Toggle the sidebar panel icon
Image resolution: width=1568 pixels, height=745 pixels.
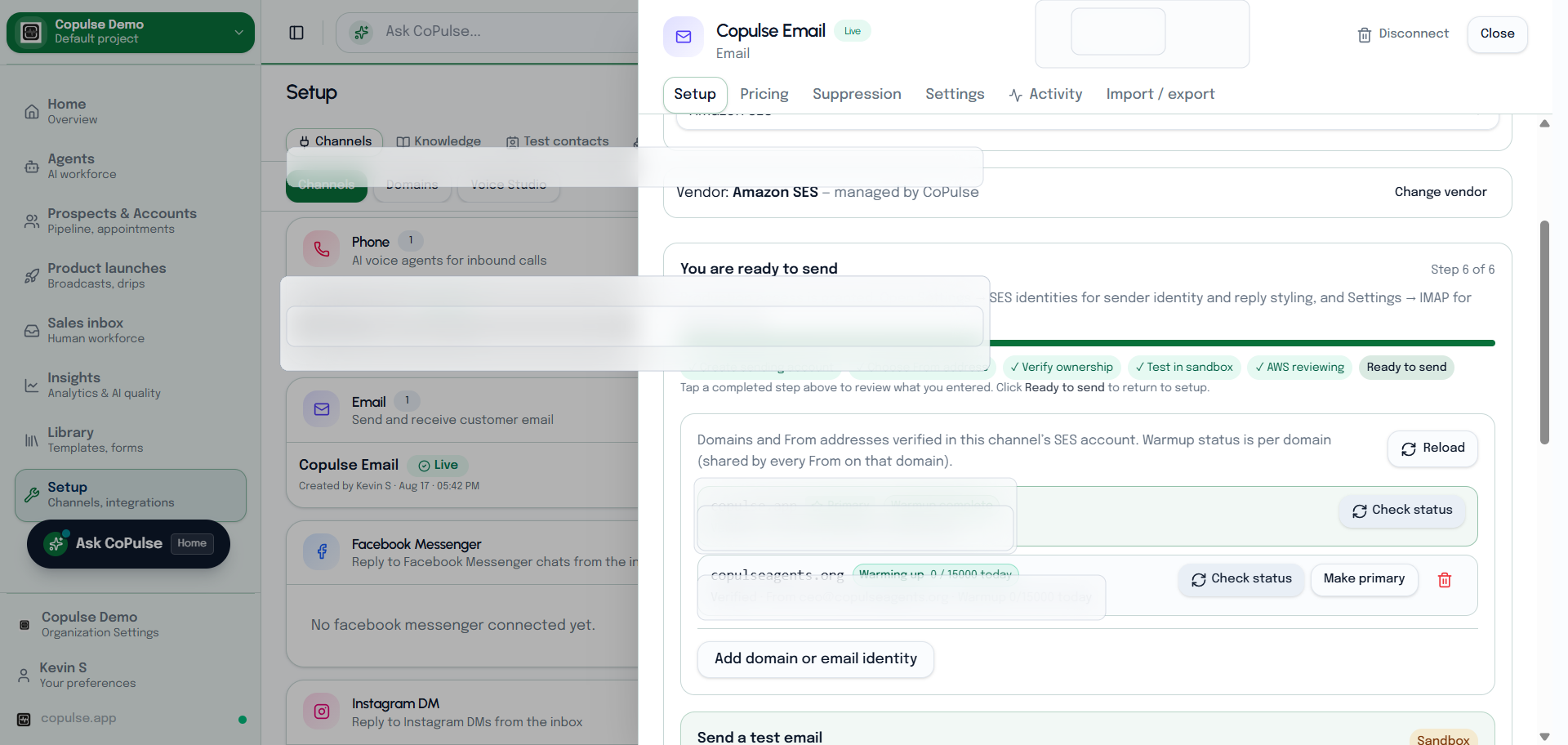296,33
